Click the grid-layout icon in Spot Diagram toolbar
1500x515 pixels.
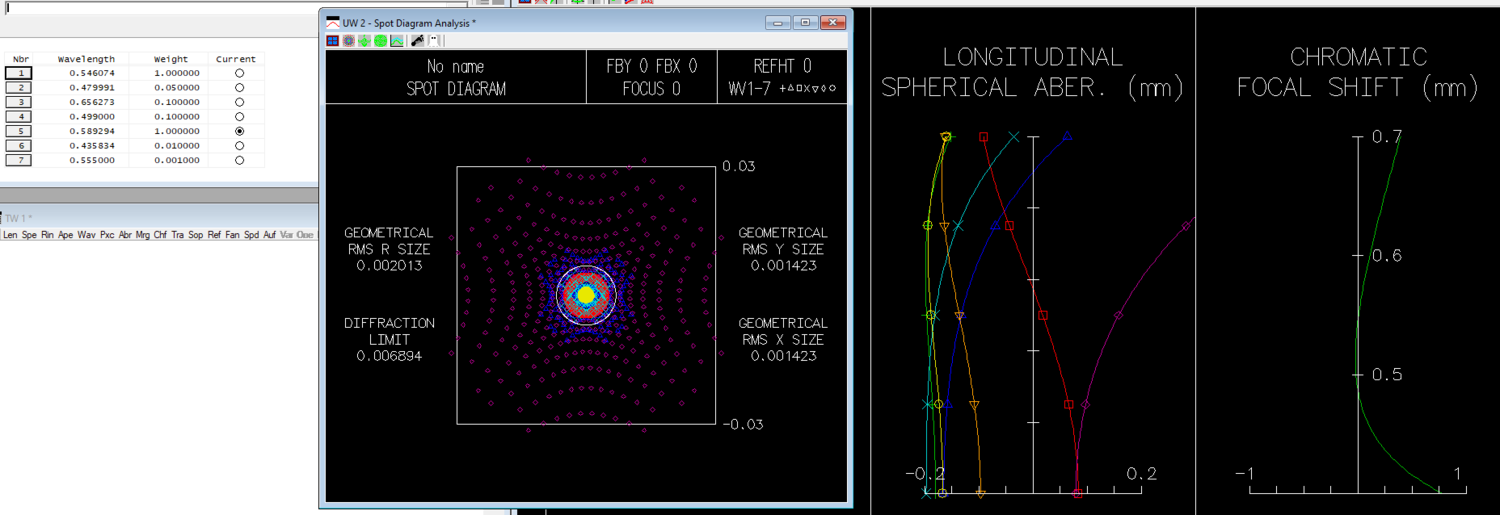(x=332, y=41)
